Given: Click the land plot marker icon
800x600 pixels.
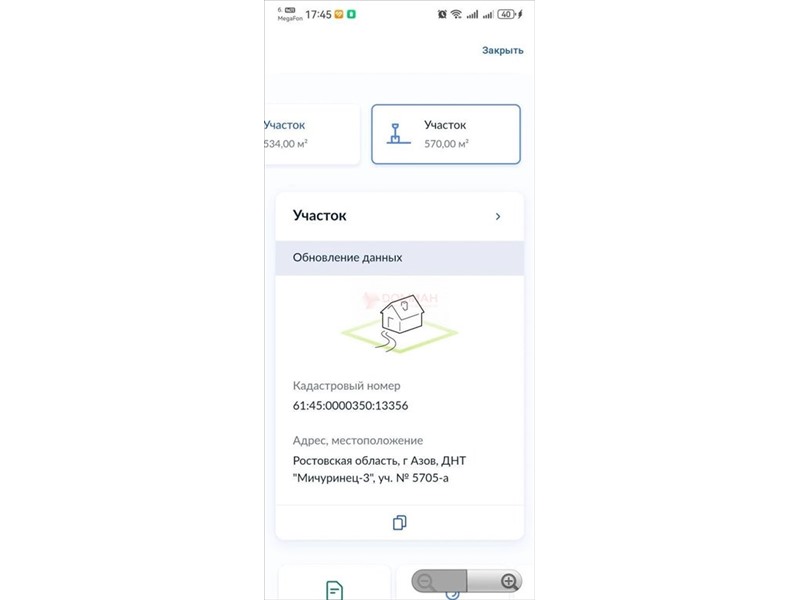Looking at the screenshot, I should click(x=398, y=134).
